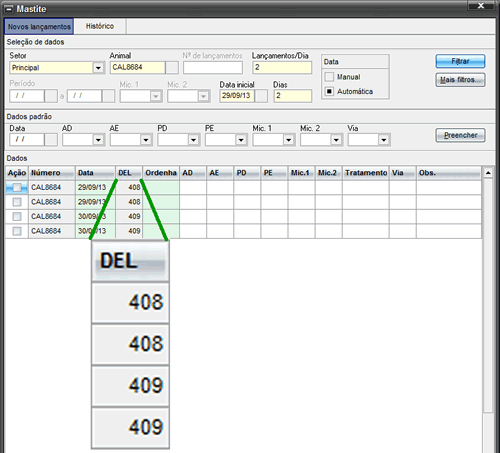500x453 pixels.
Task: Click the Mic.1 column header
Action: tap(302, 173)
